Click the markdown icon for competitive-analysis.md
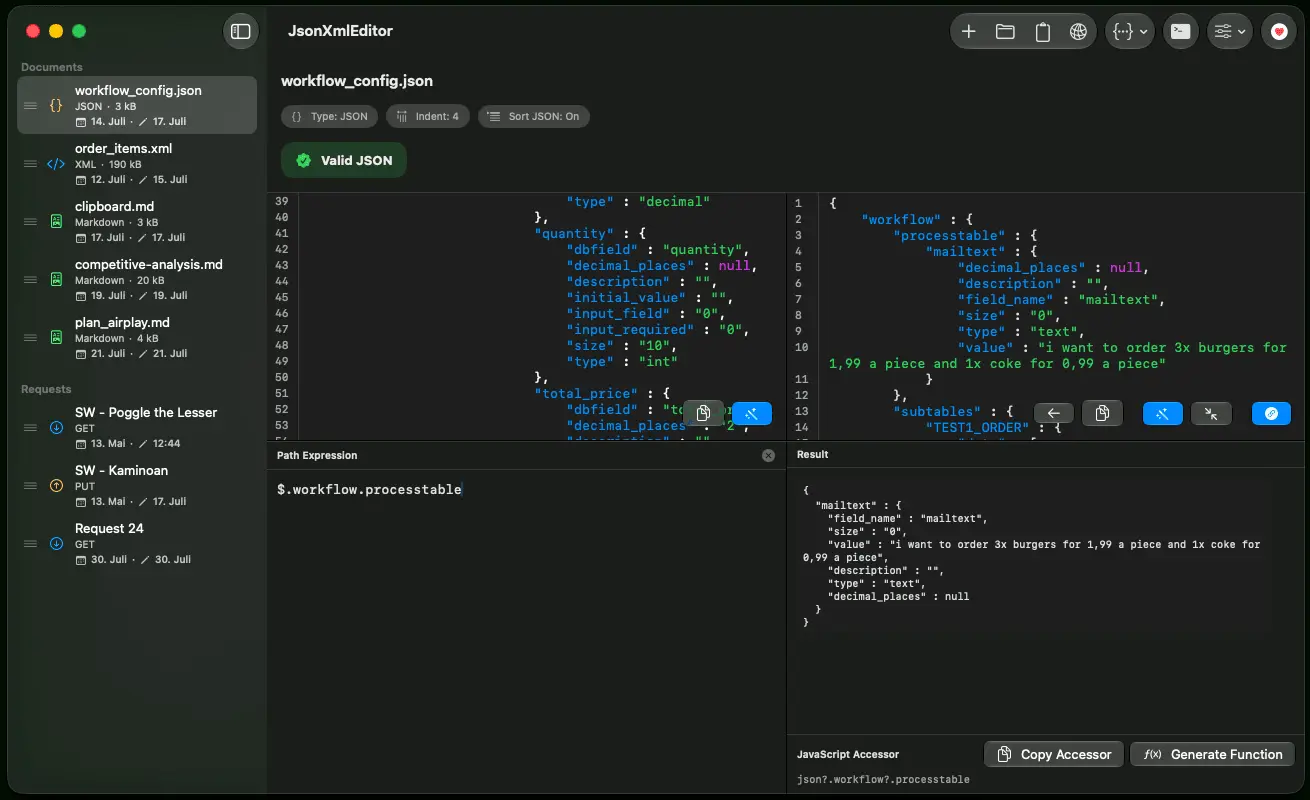 click(56, 279)
